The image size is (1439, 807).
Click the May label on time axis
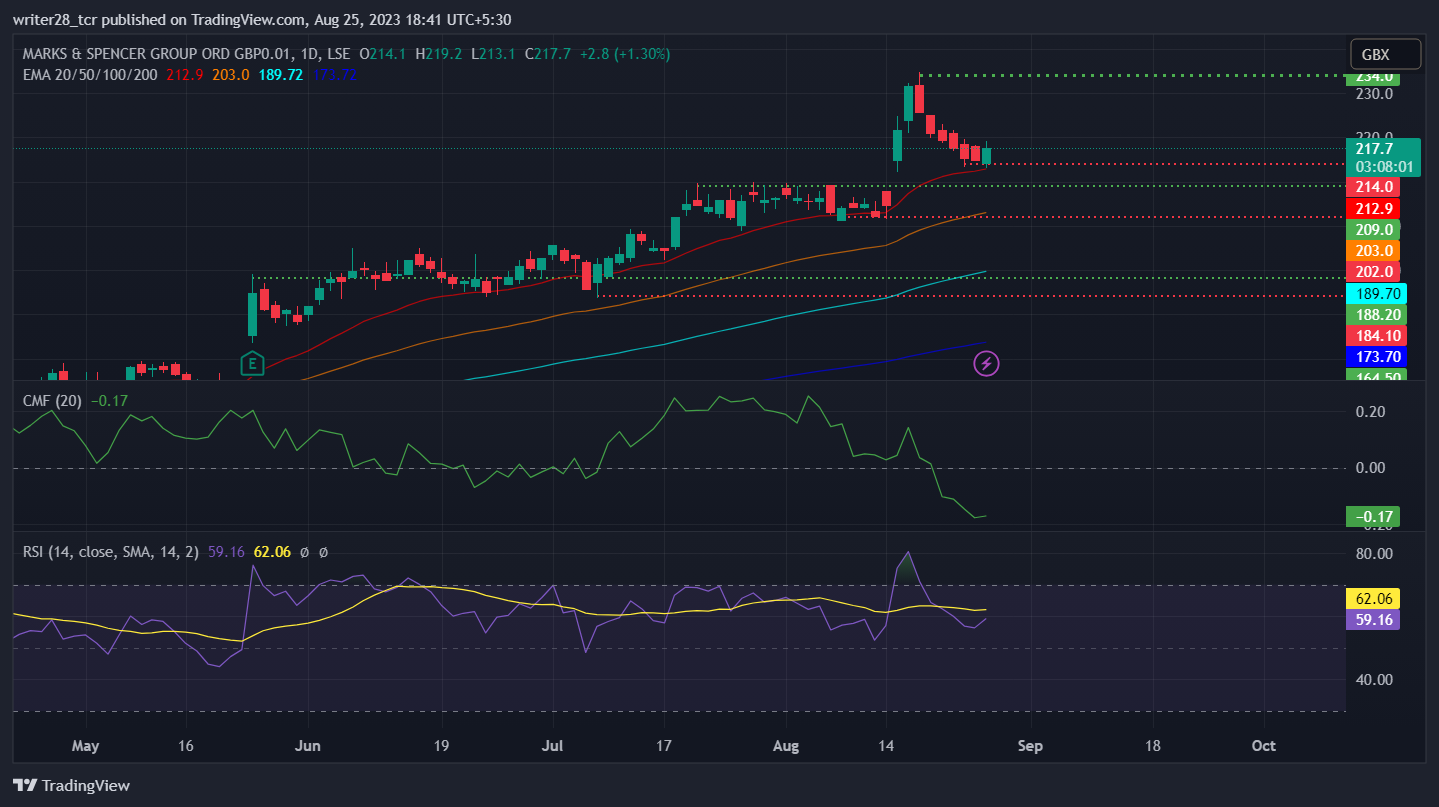coord(86,746)
